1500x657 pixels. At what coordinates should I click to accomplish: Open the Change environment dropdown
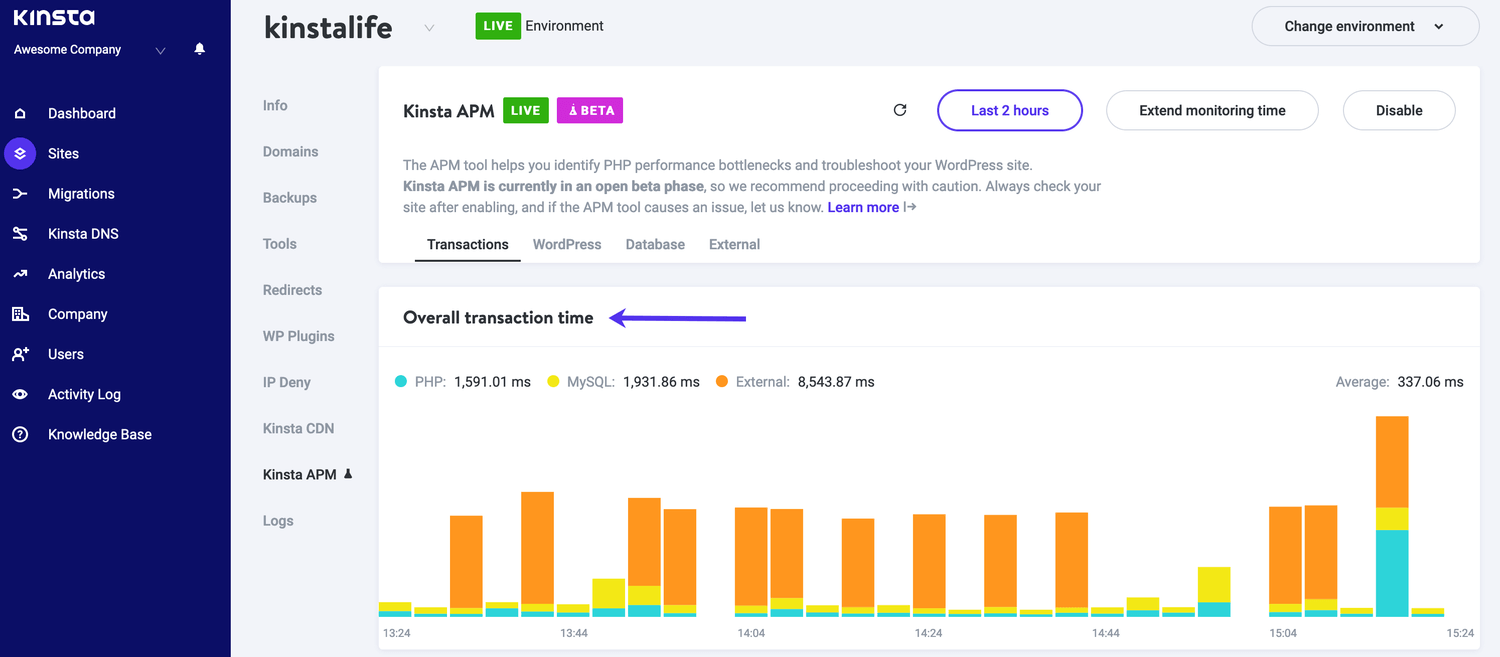[1365, 26]
